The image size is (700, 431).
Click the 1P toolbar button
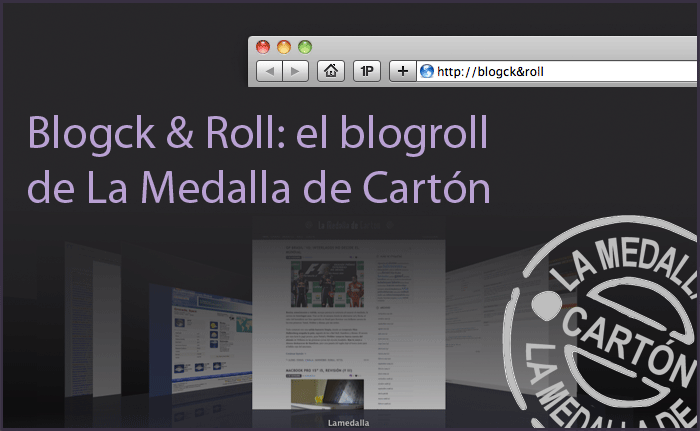point(367,71)
